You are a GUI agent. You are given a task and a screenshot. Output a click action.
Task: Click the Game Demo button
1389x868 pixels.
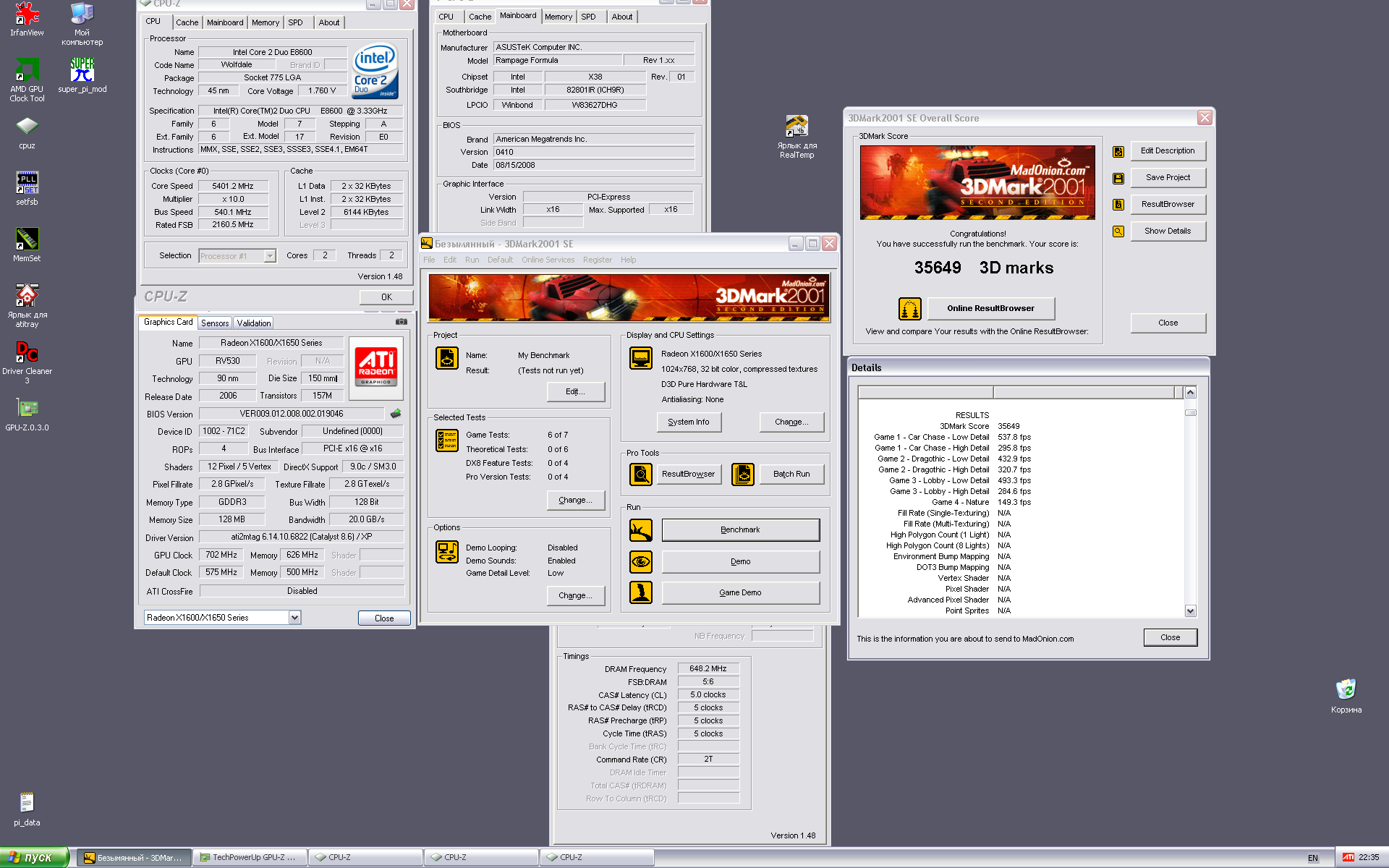pyautogui.click(x=740, y=593)
